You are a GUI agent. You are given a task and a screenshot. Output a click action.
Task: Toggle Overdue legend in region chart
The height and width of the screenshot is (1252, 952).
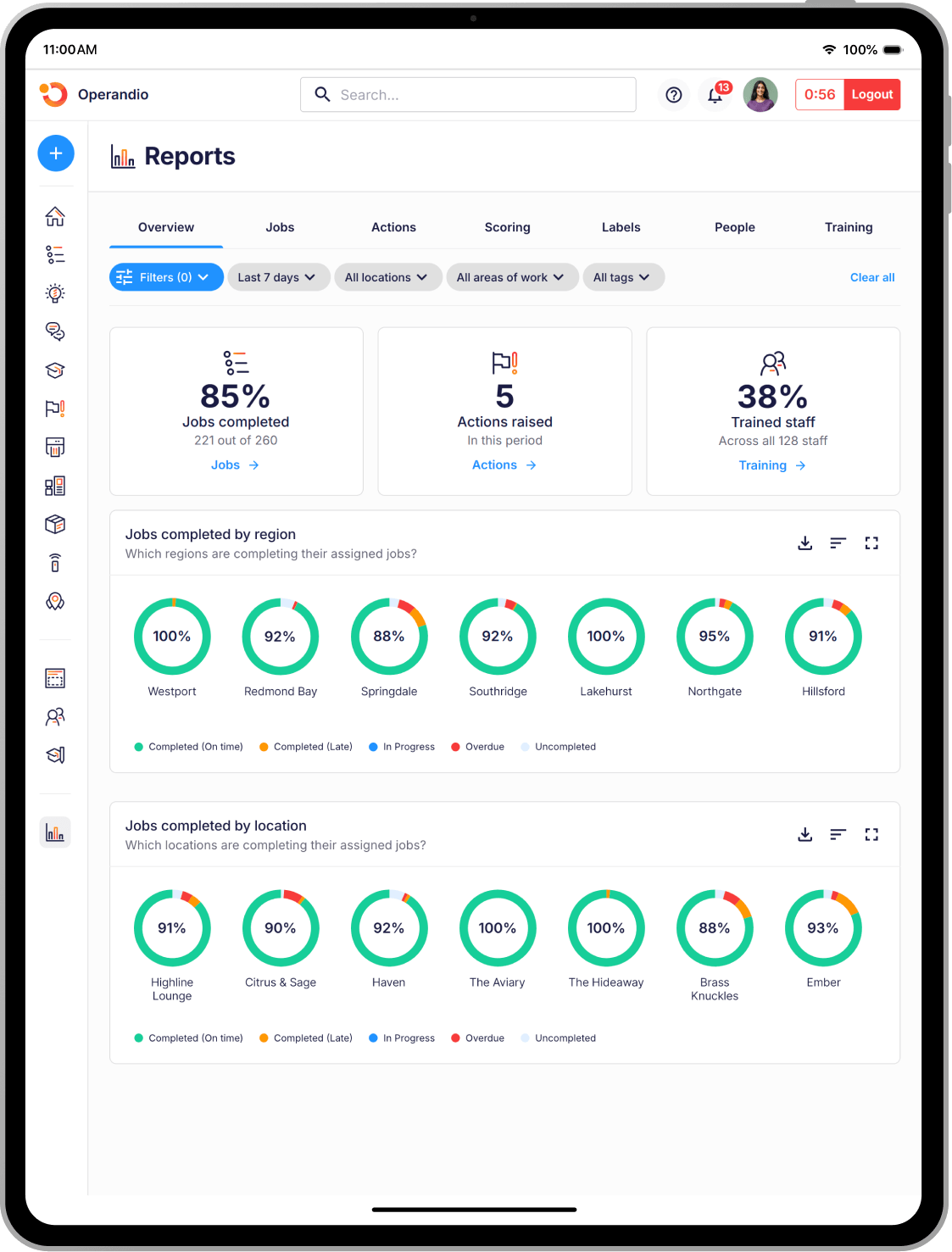tap(477, 747)
